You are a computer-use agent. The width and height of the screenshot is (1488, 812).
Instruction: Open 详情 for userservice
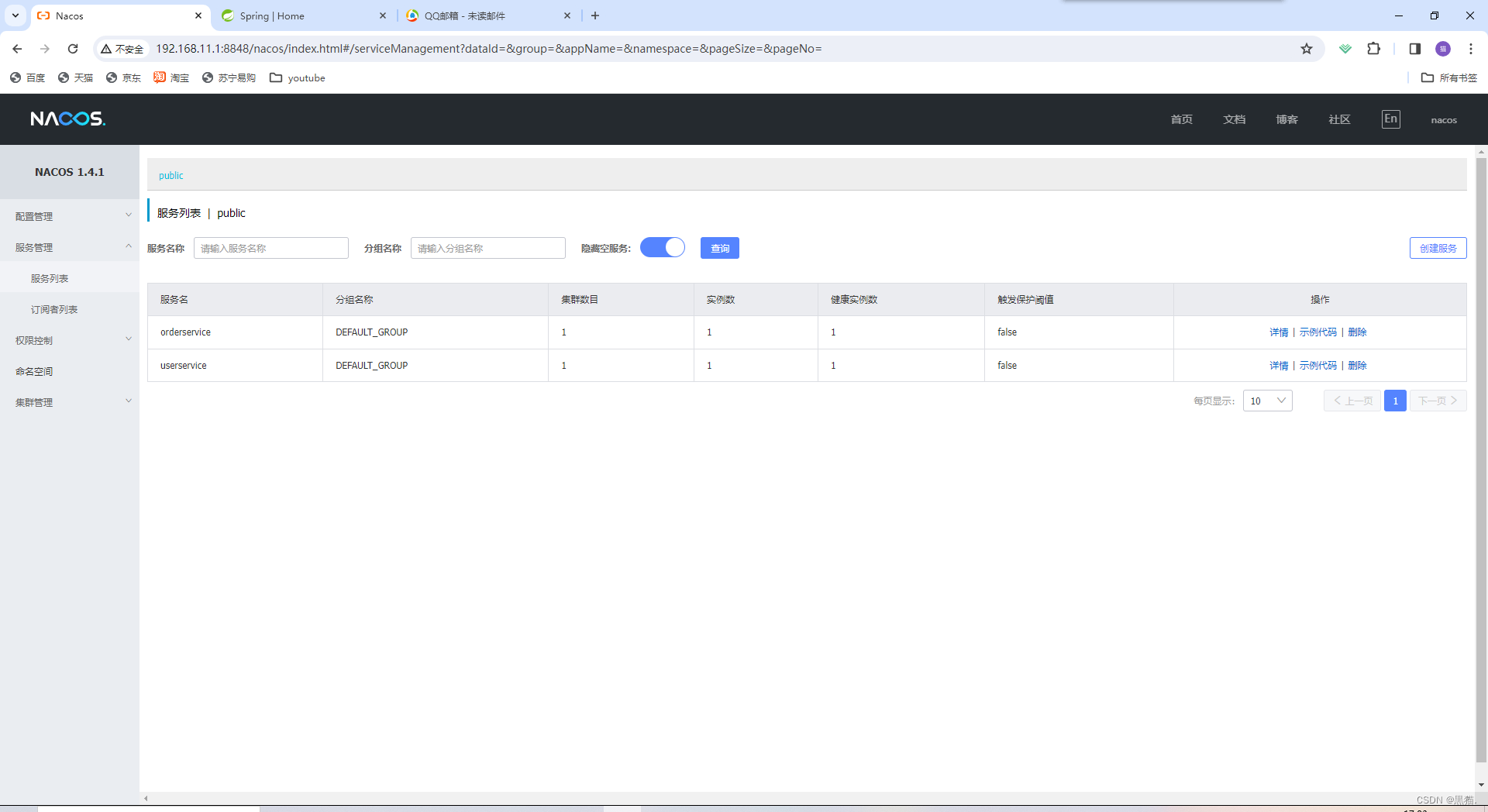[x=1279, y=366]
